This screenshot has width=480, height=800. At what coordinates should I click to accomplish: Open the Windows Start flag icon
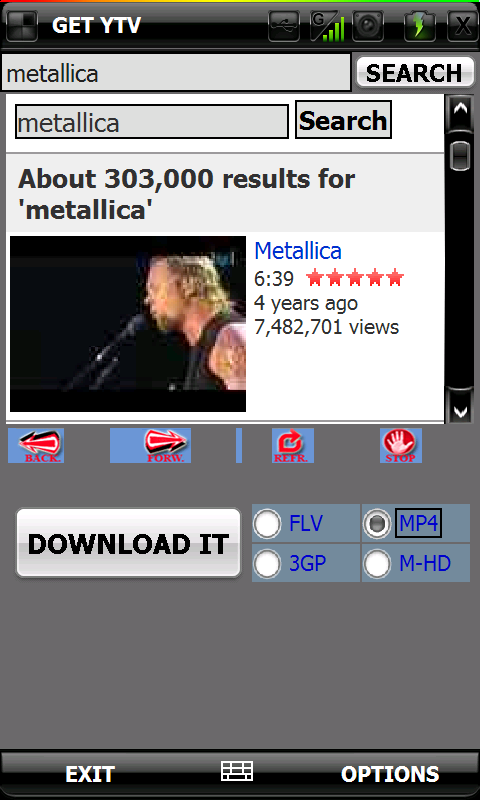click(x=22, y=26)
